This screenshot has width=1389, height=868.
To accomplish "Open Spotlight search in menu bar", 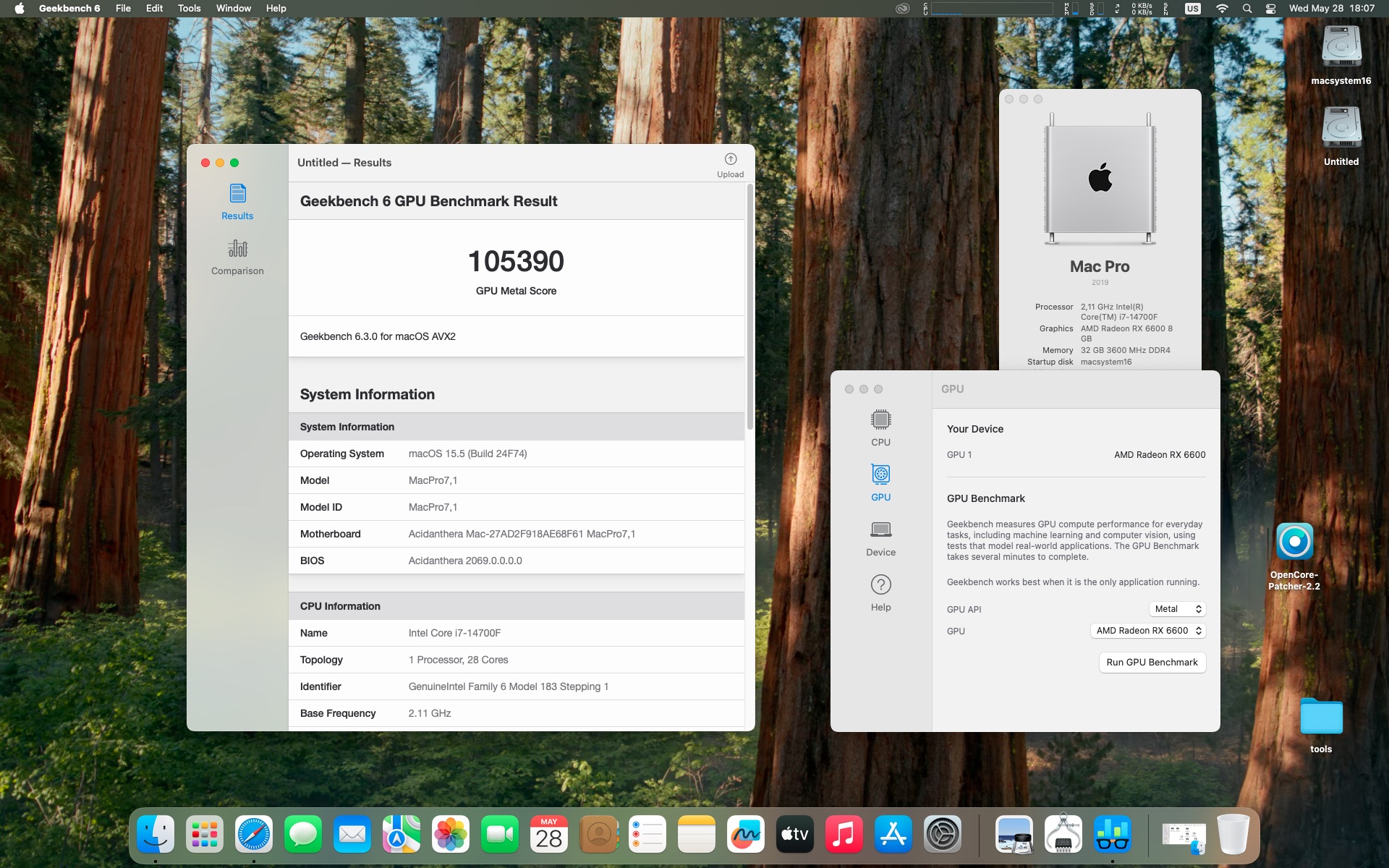I will click(1246, 9).
